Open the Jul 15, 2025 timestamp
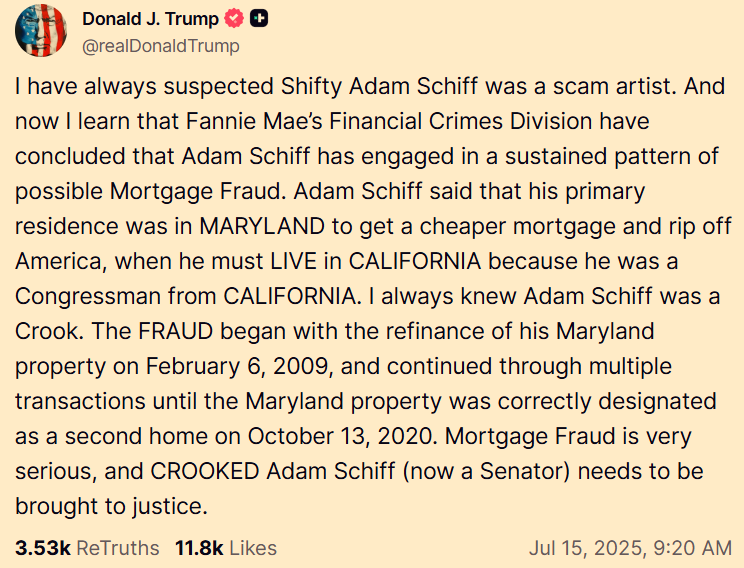 (631, 548)
